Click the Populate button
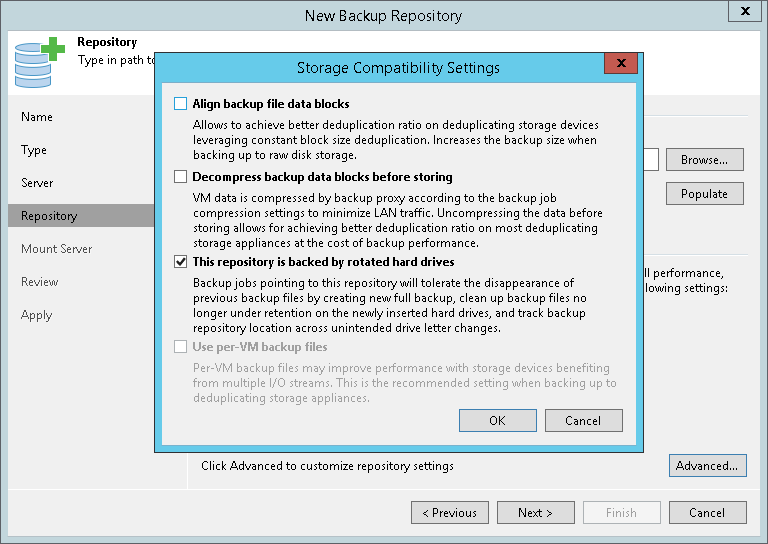Viewport: 768px width, 544px height. 704,193
